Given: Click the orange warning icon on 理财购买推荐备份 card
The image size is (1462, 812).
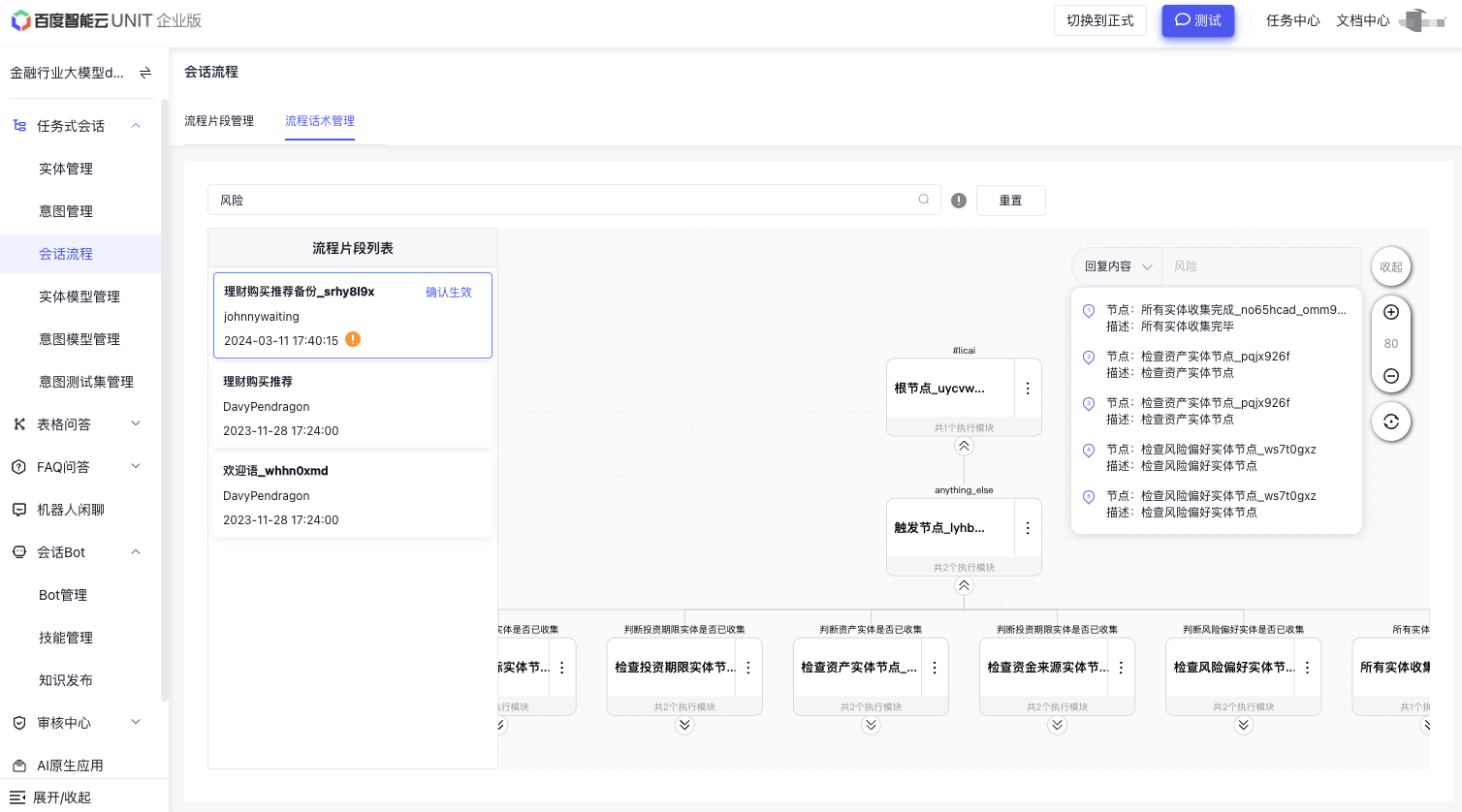Looking at the screenshot, I should (x=353, y=339).
